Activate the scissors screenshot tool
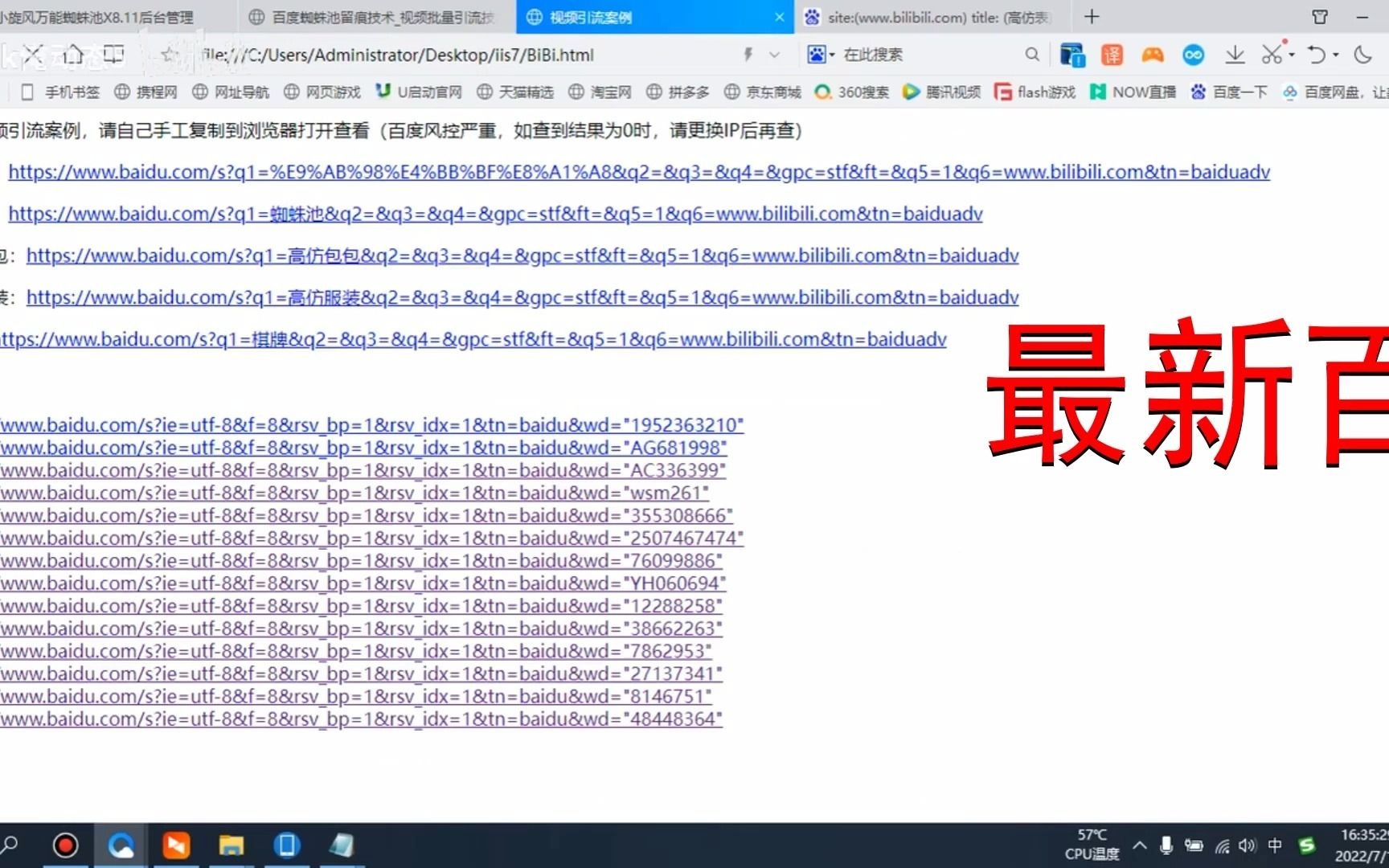Image resolution: width=1389 pixels, height=868 pixels. [x=1272, y=55]
